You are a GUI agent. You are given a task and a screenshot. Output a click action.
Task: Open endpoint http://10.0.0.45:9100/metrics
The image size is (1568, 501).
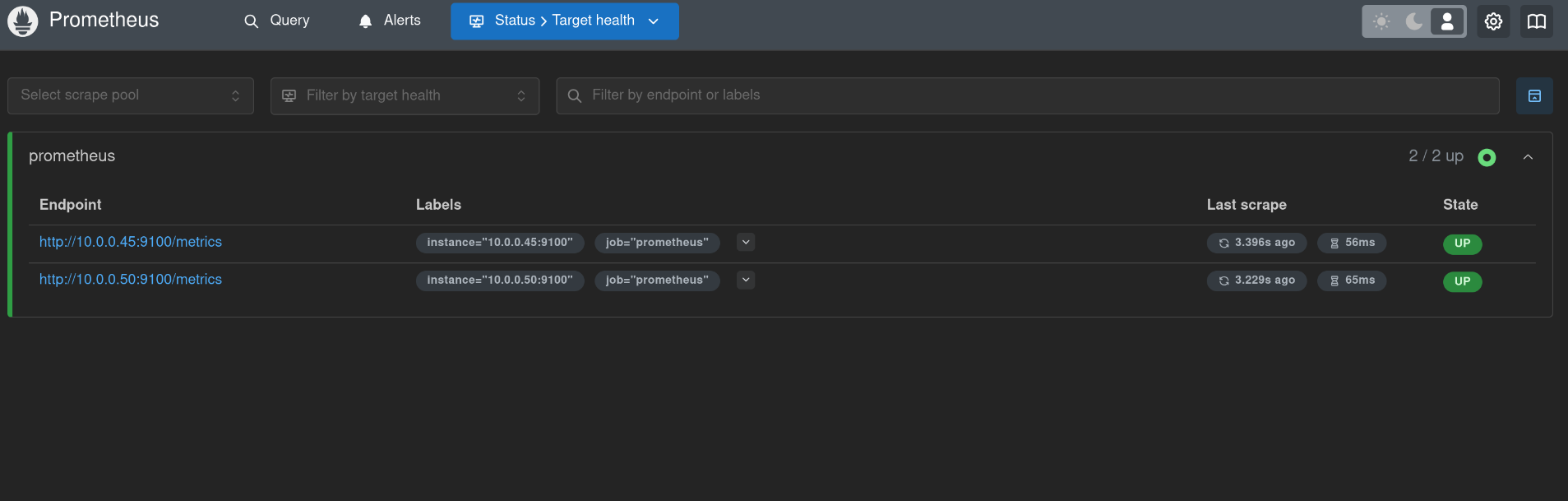pyautogui.click(x=131, y=242)
